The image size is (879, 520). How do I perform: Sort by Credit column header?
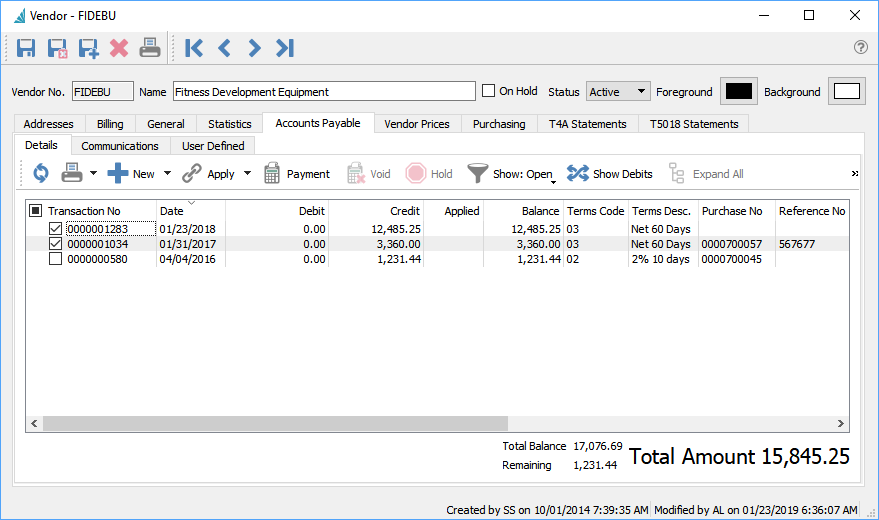click(x=376, y=211)
